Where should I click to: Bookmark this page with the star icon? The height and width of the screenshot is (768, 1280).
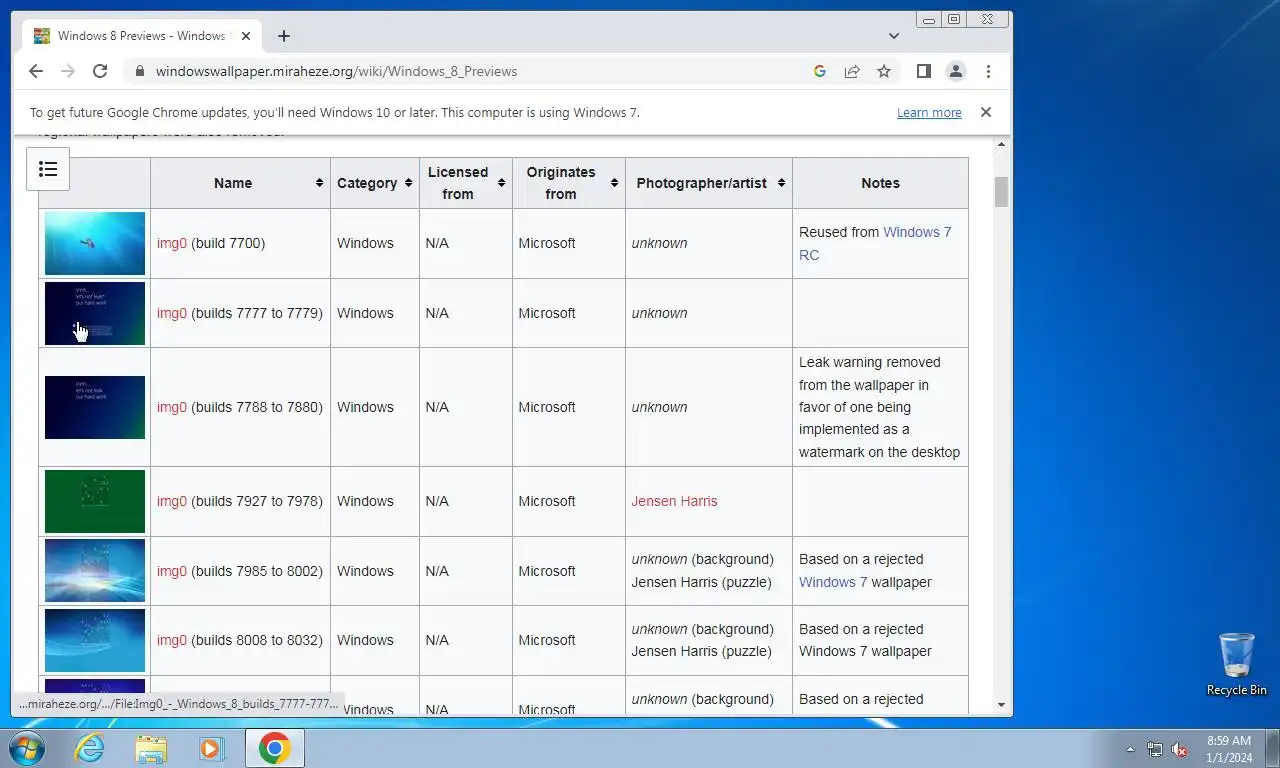pyautogui.click(x=884, y=71)
